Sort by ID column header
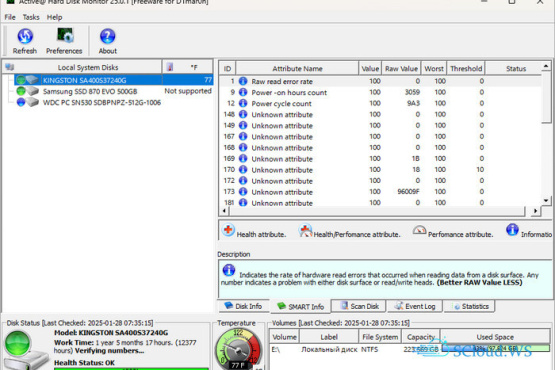Viewport: 555px width, 370px height. (227, 68)
